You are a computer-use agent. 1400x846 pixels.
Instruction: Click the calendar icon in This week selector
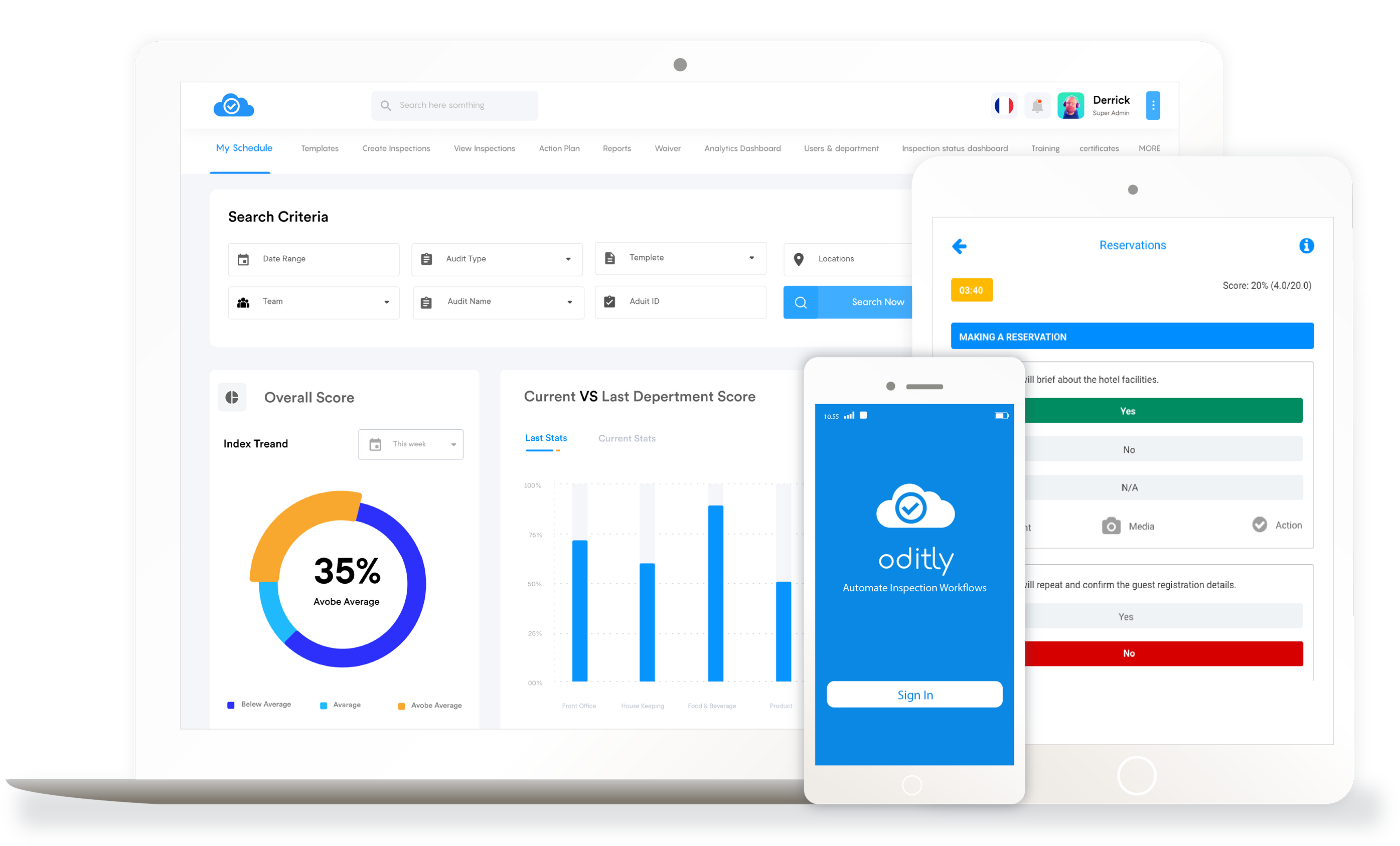click(375, 444)
